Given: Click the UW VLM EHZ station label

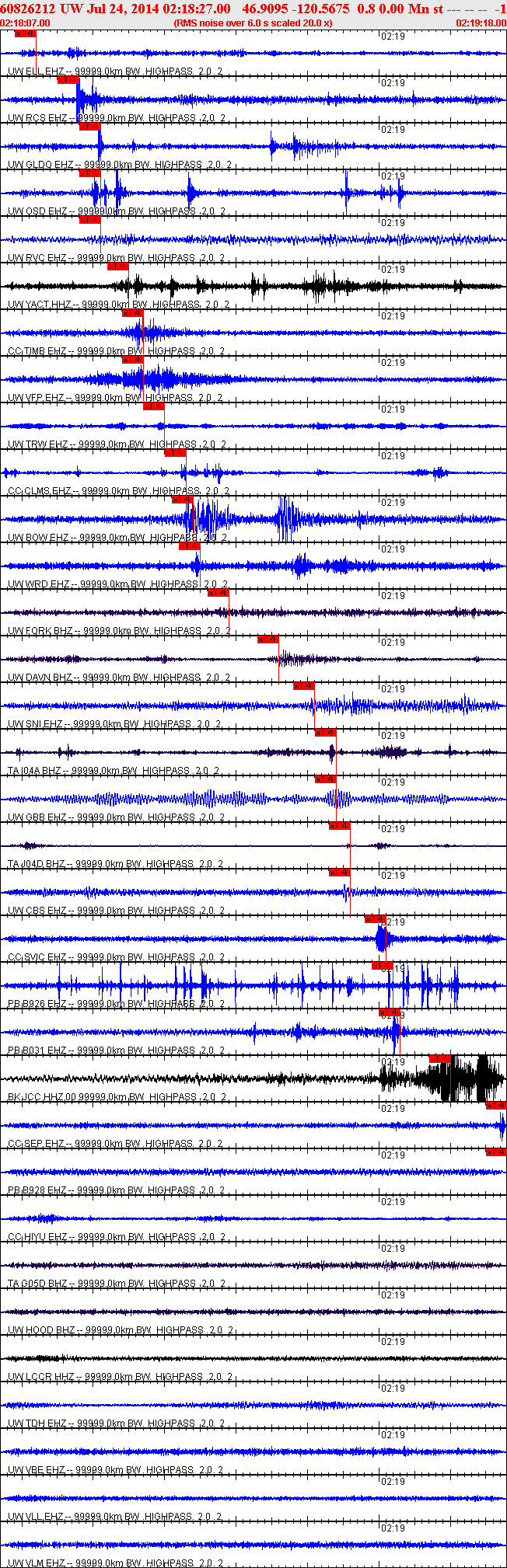Looking at the screenshot, I should click(37, 1563).
